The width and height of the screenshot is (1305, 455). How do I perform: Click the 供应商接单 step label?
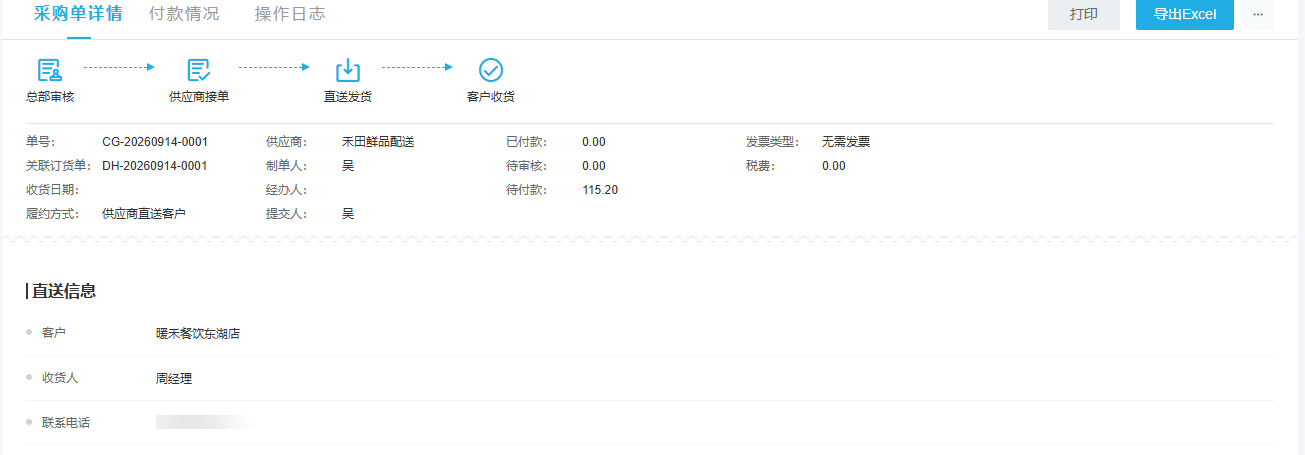click(199, 97)
